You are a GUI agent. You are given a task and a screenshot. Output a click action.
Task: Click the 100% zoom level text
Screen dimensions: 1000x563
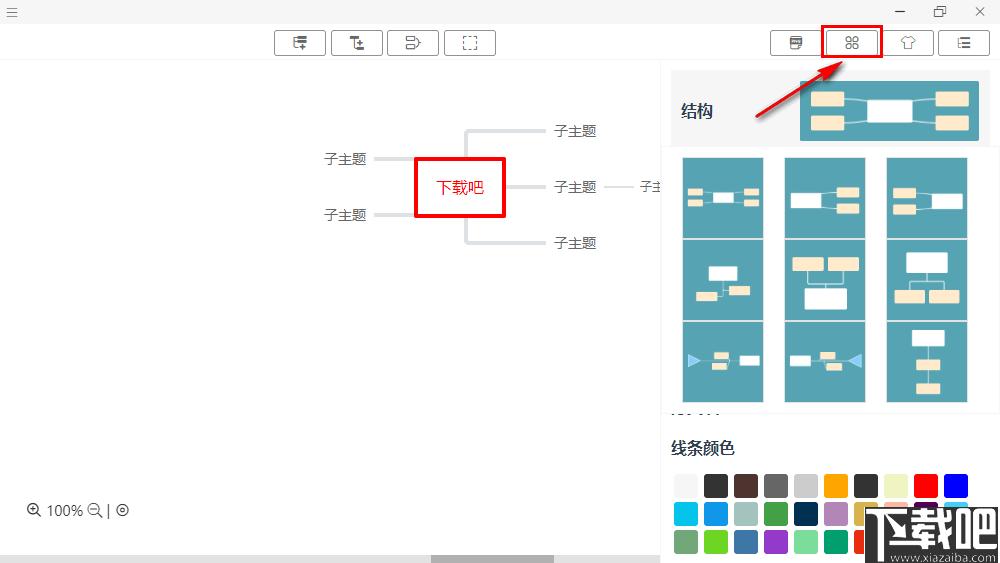click(x=64, y=511)
